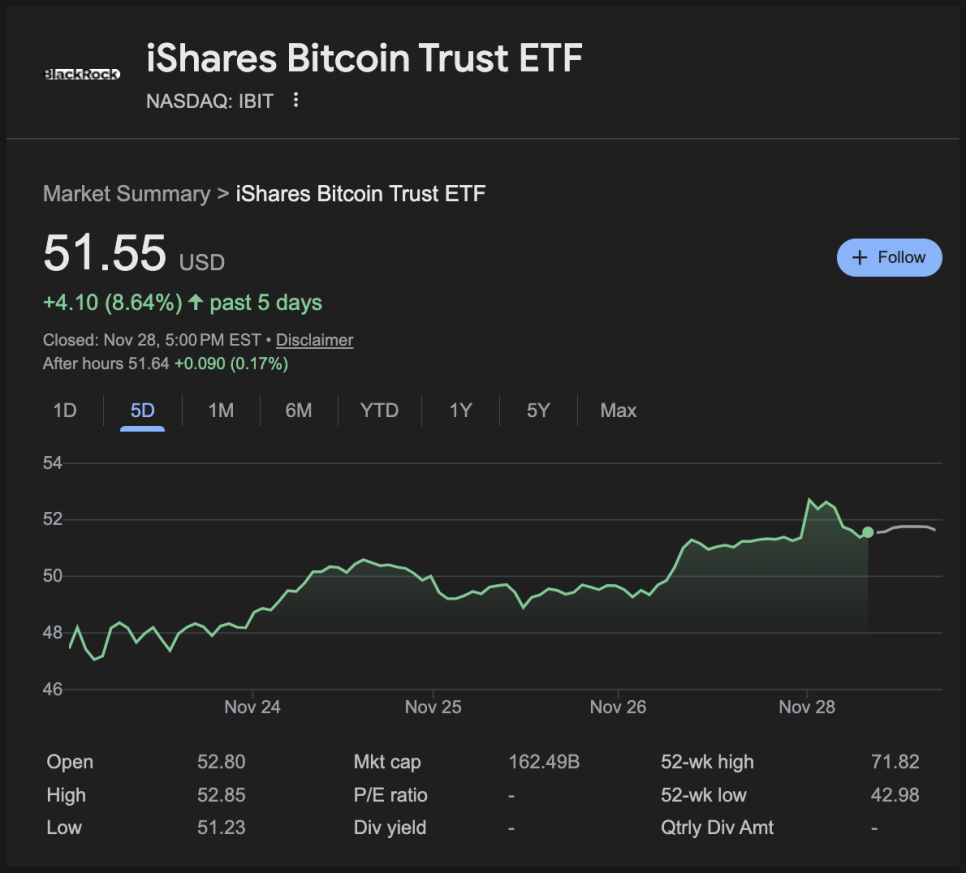Screen dimensions: 966x873
Task: Click the iShares Bitcoin Trust ETF title
Action: click(x=364, y=59)
